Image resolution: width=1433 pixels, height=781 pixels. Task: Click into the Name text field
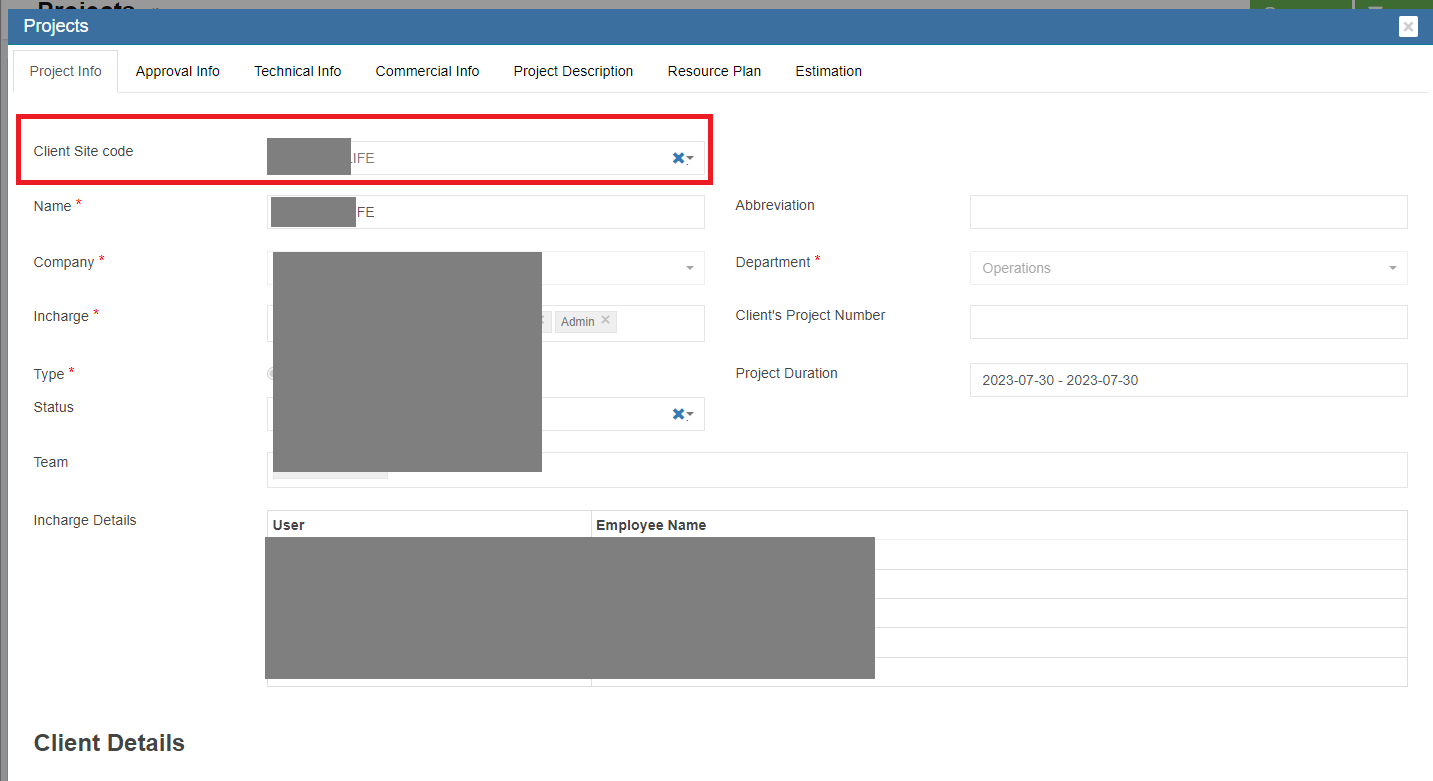[530, 212]
